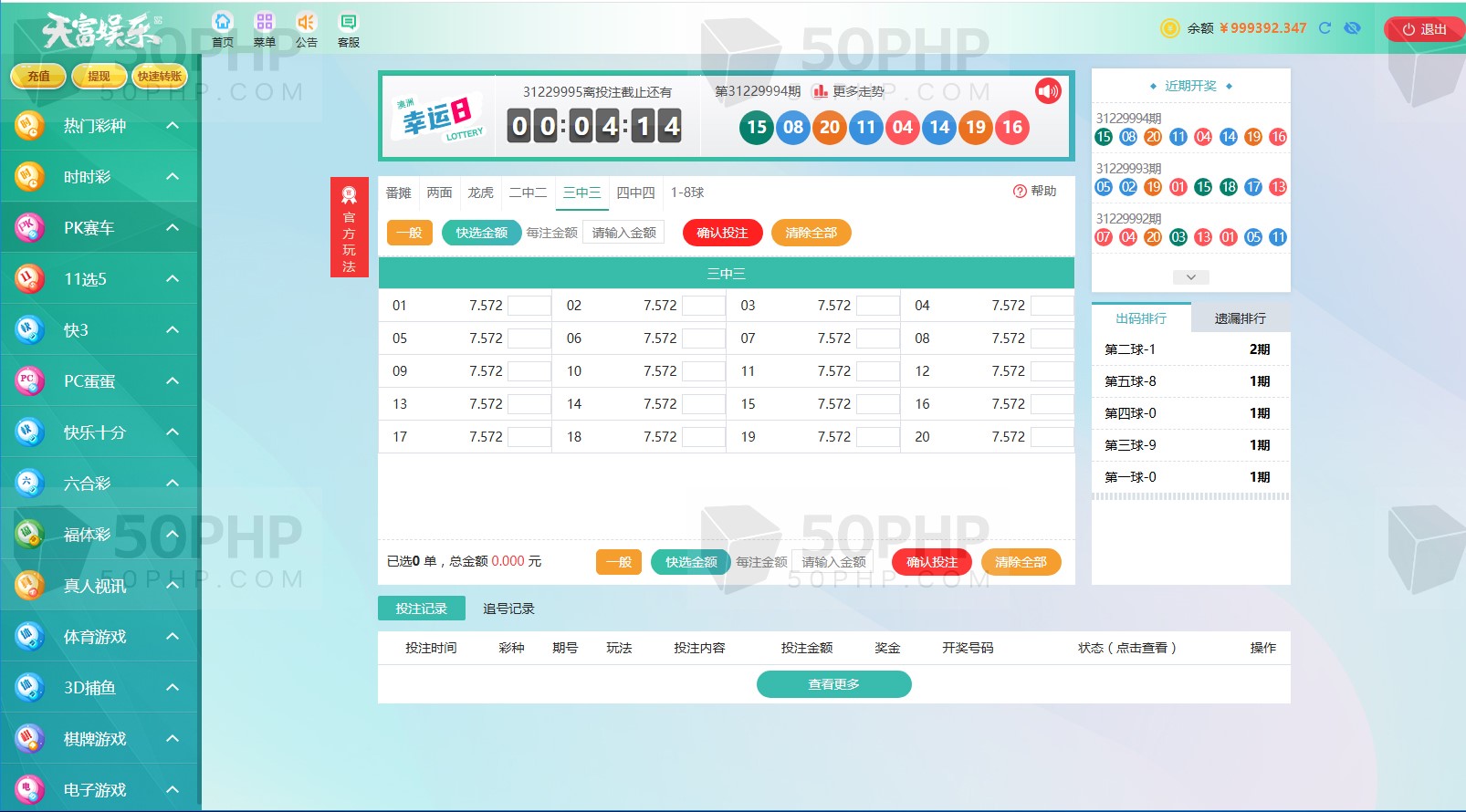Open 客服 customer service icon
This screenshot has width=1466, height=812.
349,22
